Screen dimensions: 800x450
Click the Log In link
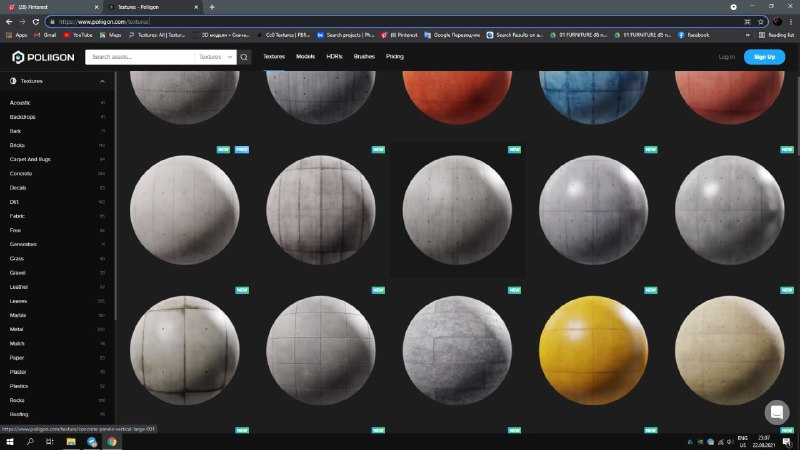[727, 57]
